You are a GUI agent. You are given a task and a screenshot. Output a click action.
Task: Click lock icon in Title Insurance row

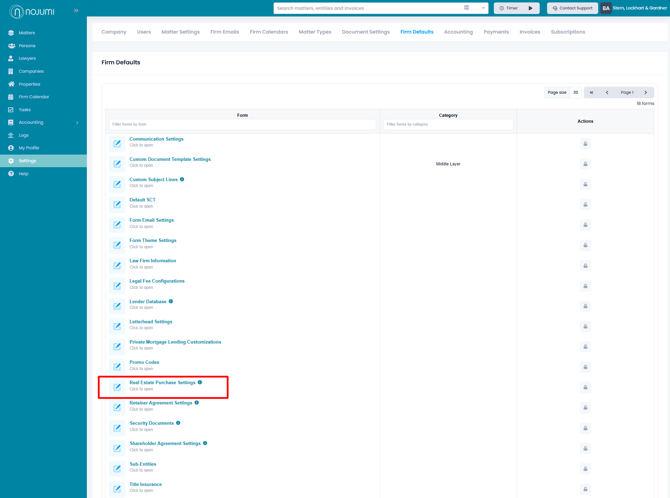[x=585, y=489]
